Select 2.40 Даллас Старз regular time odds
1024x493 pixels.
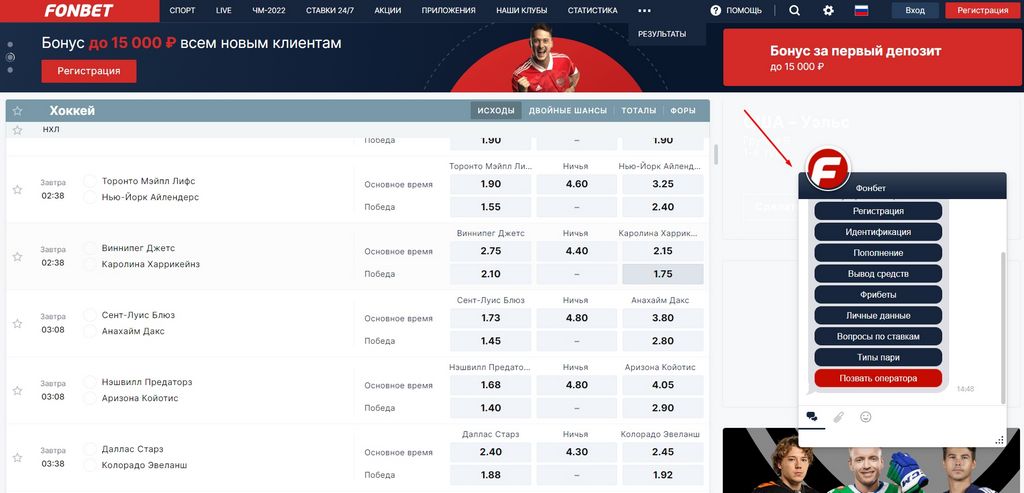(x=490, y=452)
